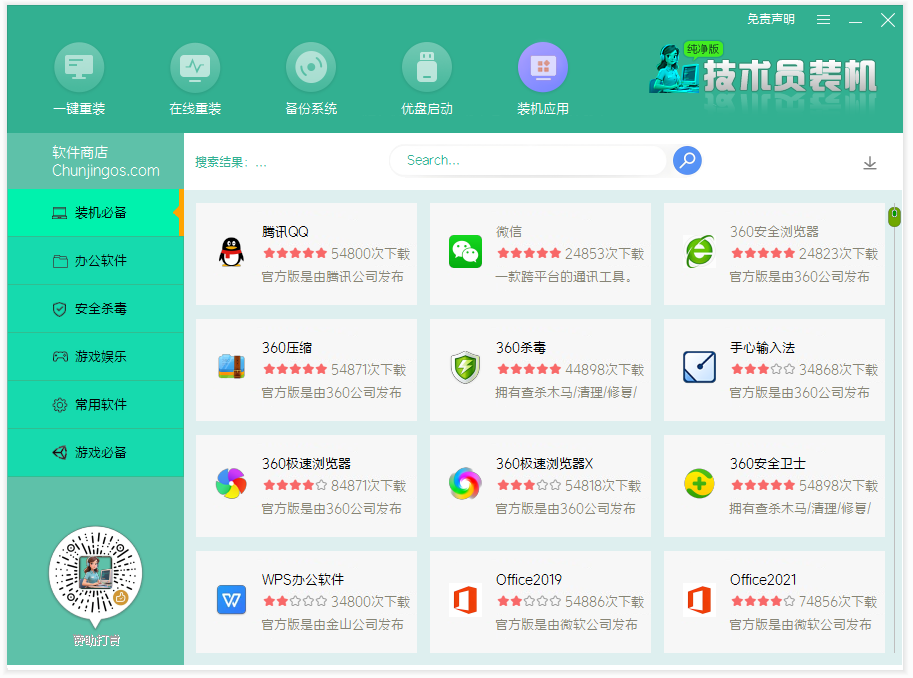Open the 优盘启动 USB boot icon

tap(427, 68)
